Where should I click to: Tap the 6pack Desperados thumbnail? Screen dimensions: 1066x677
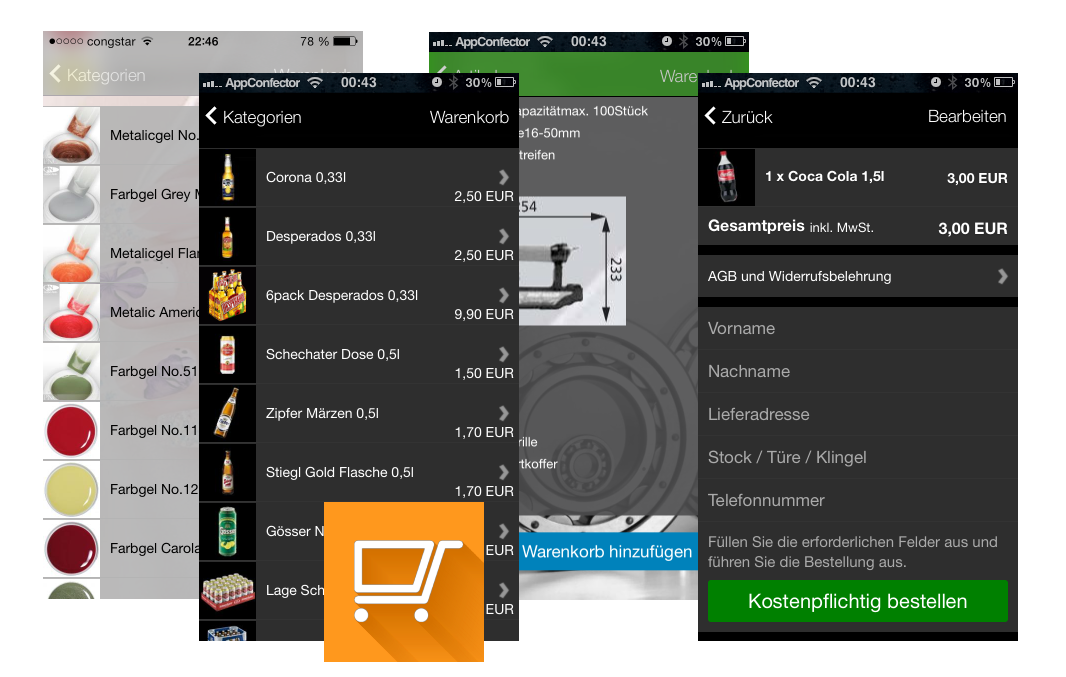(x=228, y=295)
